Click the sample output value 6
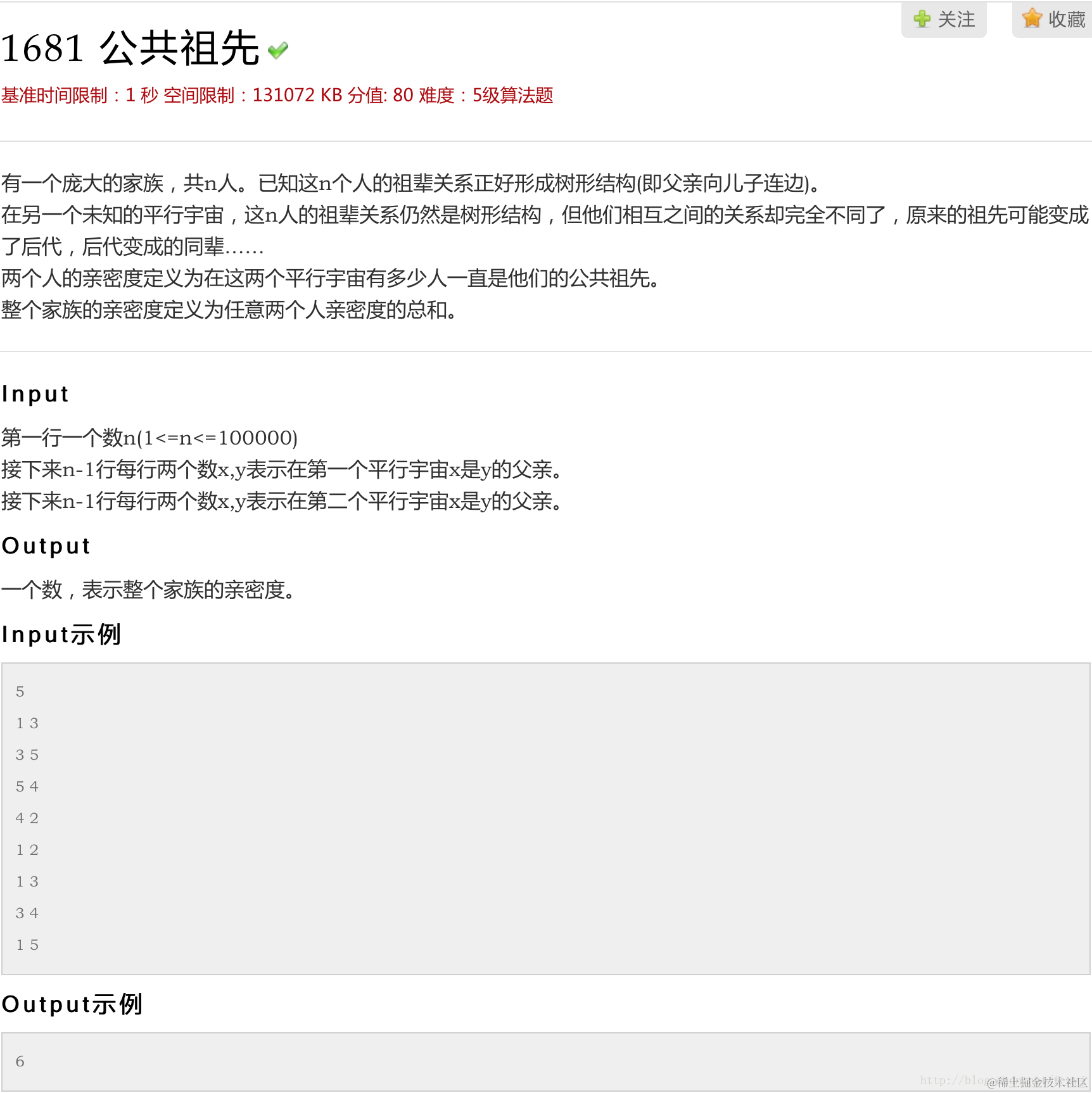The height and width of the screenshot is (1093, 1092). click(x=20, y=1061)
